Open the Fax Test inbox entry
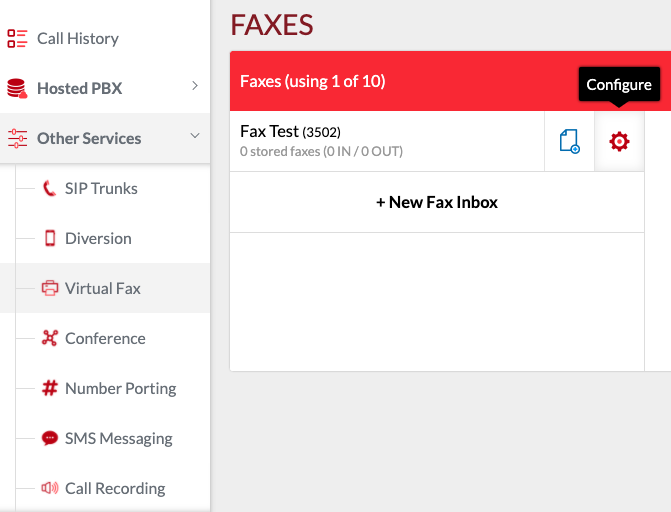The width and height of the screenshot is (671, 512). (387, 141)
